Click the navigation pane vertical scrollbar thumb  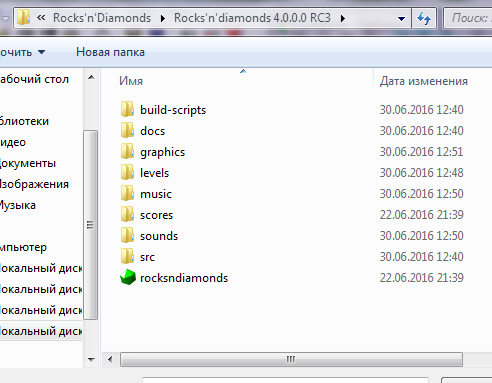point(90,225)
